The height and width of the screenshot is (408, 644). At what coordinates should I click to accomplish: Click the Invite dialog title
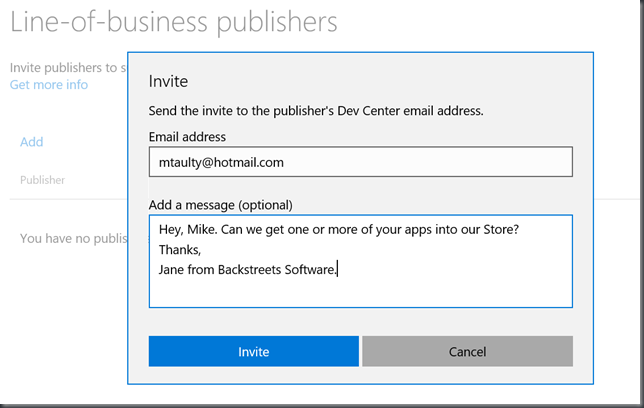tap(168, 81)
